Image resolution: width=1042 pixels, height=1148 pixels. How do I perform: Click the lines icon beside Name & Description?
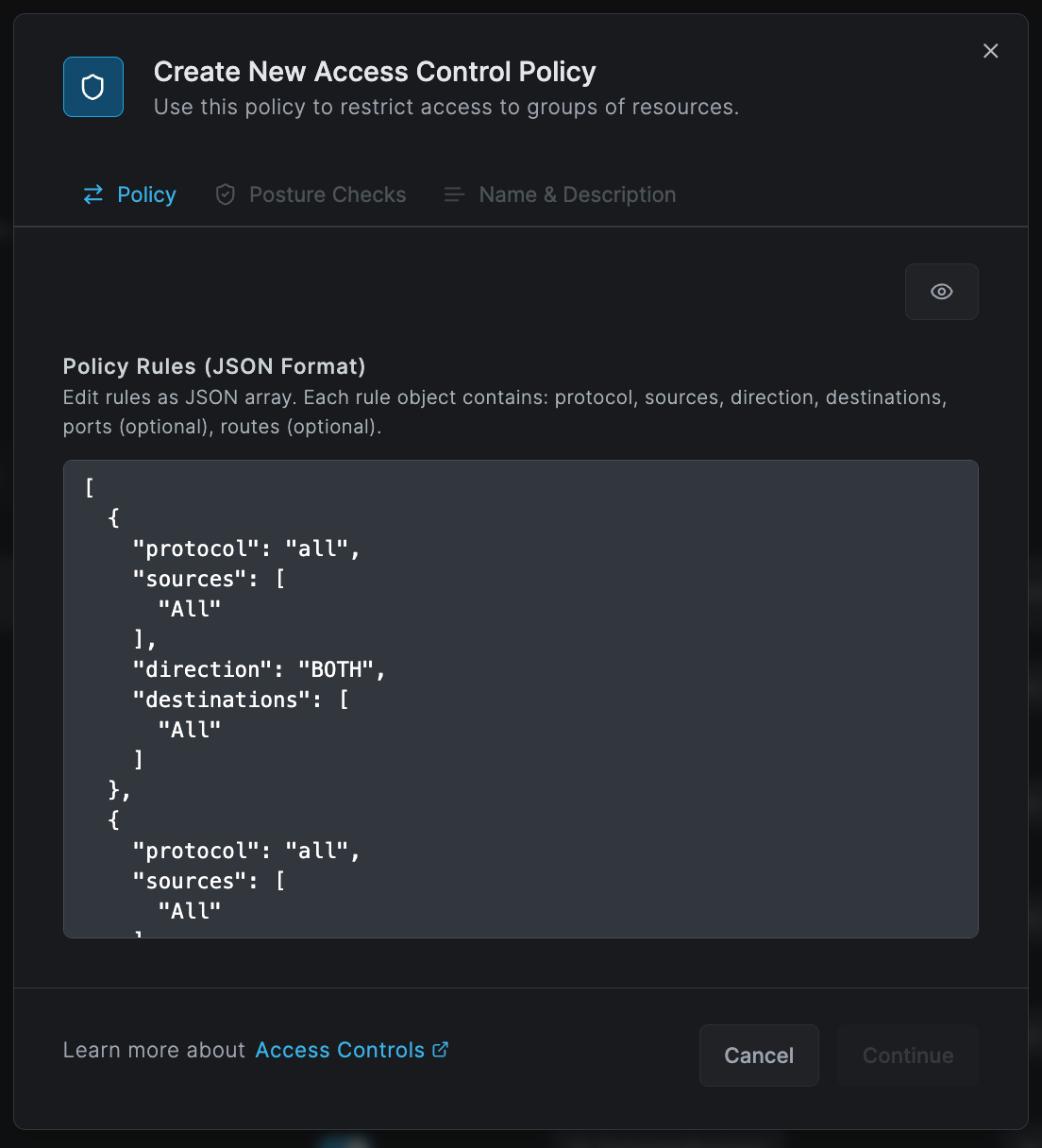click(454, 194)
